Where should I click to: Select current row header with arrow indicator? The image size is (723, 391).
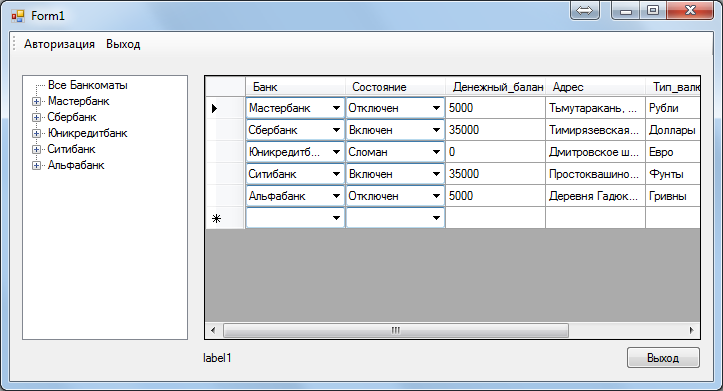pyautogui.click(x=225, y=108)
